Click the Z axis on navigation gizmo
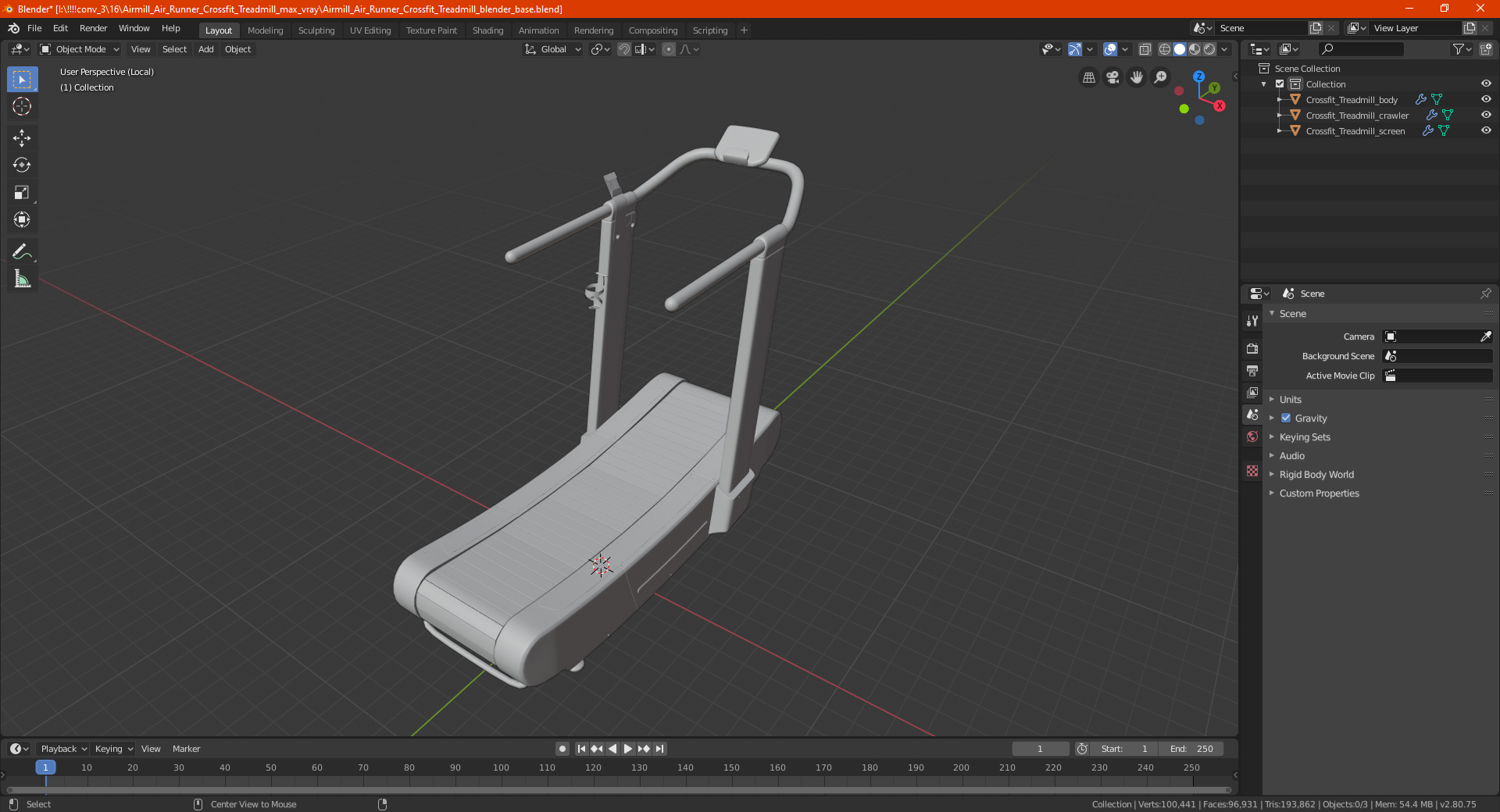Image resolution: width=1500 pixels, height=812 pixels. pyautogui.click(x=1198, y=77)
